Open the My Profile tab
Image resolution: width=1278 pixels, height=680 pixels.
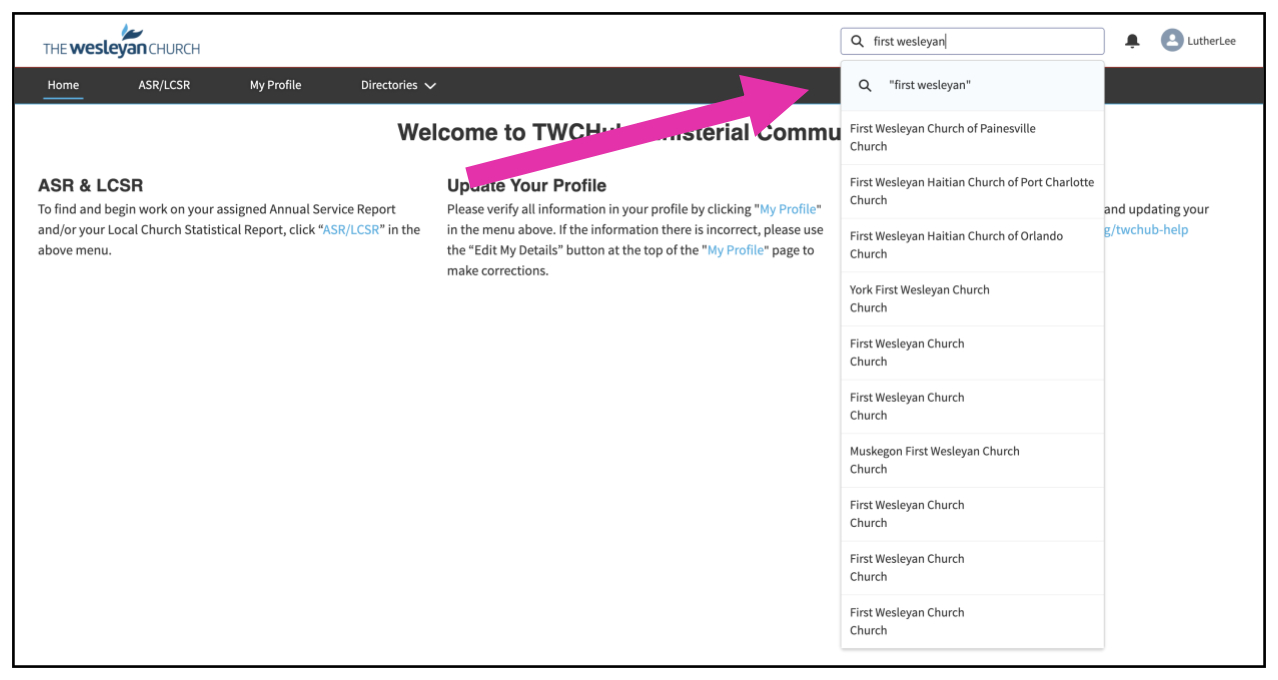pyautogui.click(x=275, y=85)
